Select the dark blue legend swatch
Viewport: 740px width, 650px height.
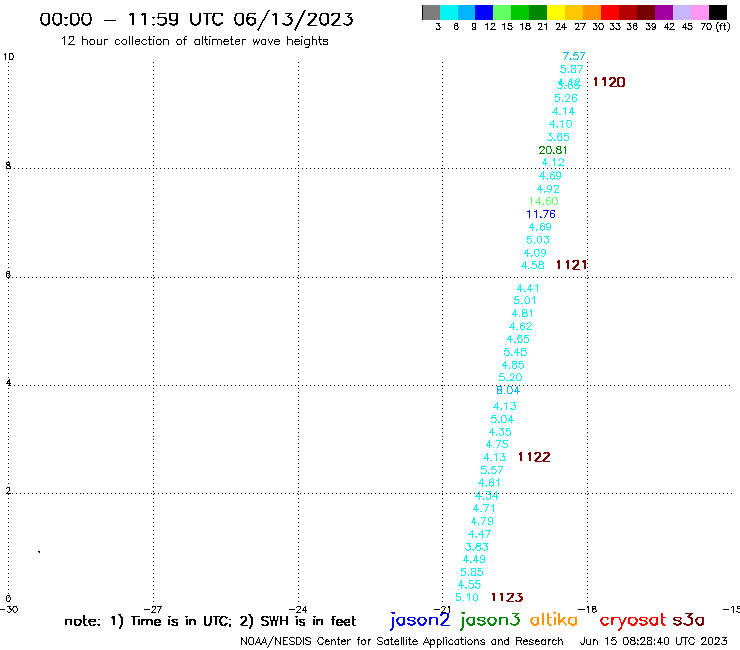tap(484, 12)
